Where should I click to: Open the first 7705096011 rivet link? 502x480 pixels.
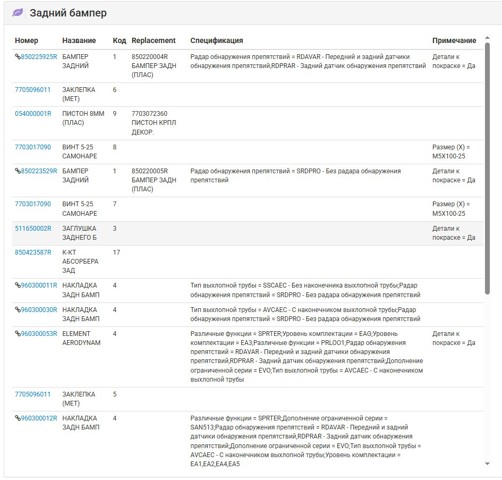(33, 90)
